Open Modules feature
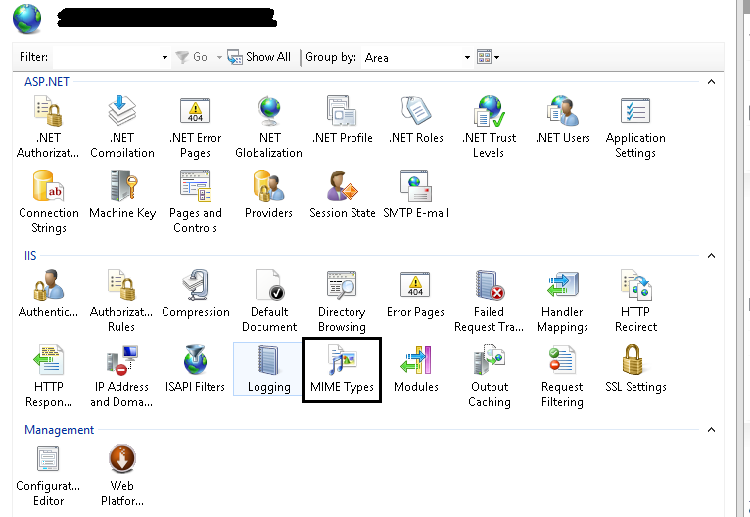 click(416, 369)
